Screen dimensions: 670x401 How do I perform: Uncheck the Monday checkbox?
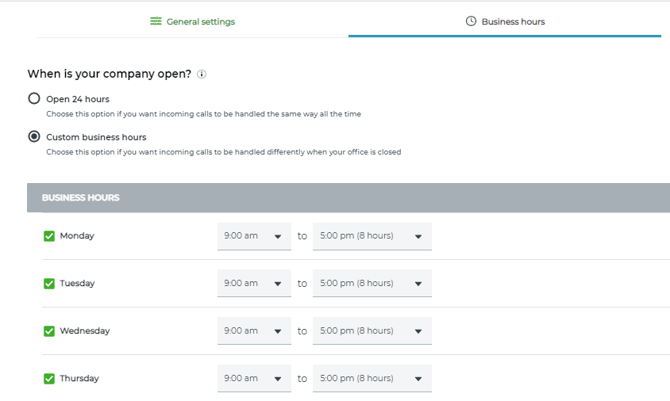(49, 236)
